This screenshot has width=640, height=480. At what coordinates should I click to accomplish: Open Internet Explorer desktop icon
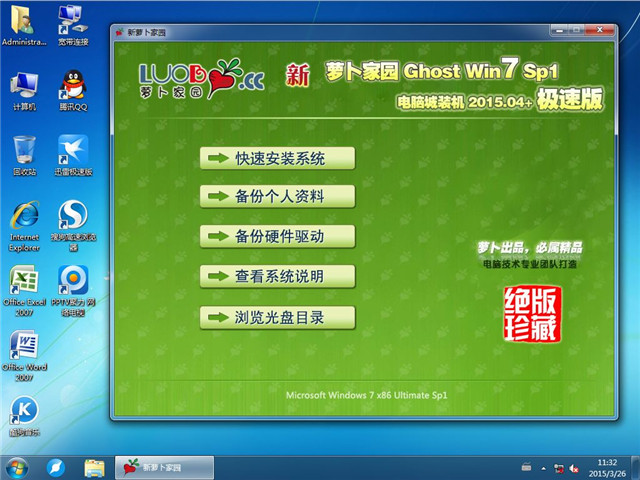point(24,226)
